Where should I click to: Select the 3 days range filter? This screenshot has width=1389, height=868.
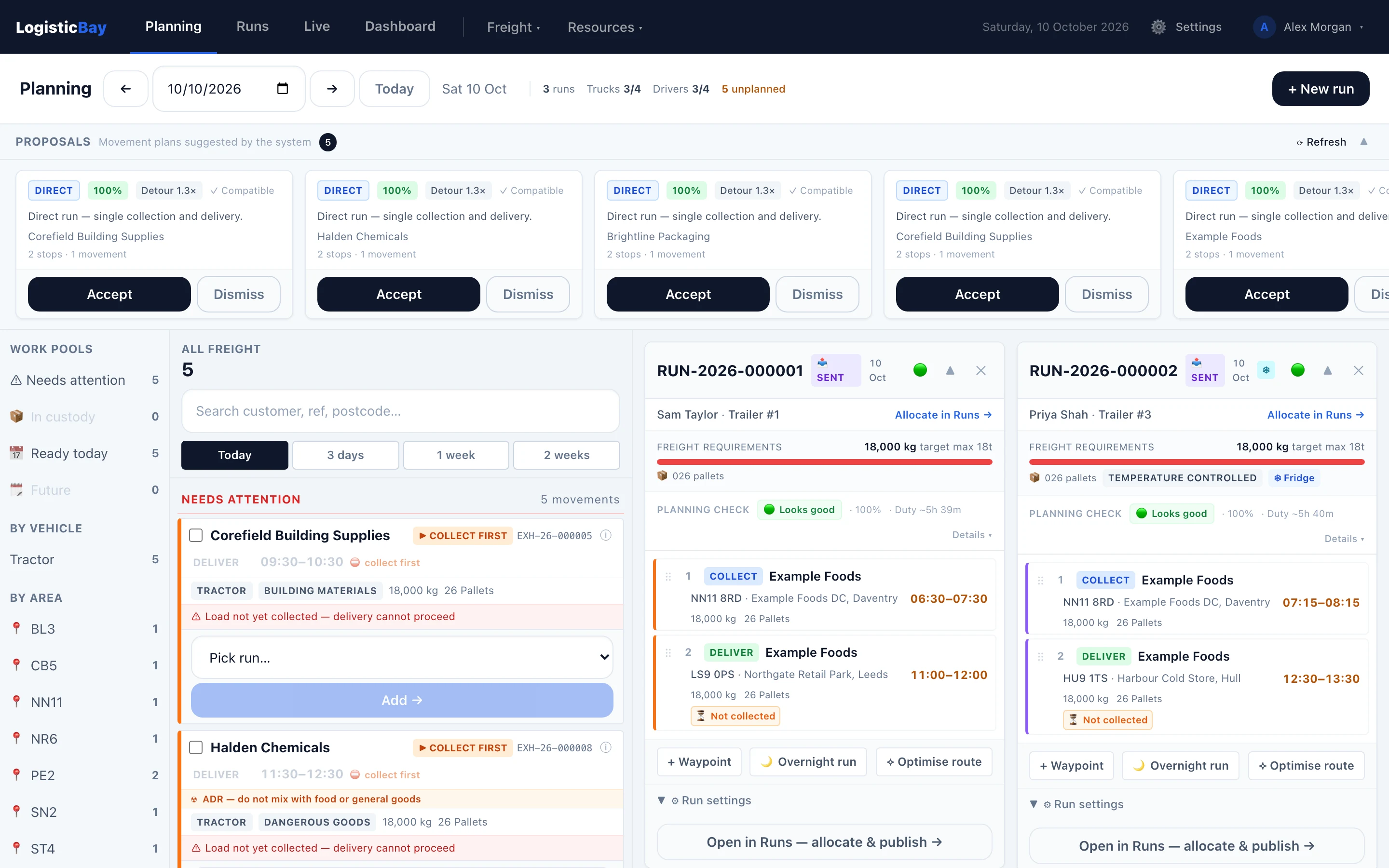[x=345, y=455]
